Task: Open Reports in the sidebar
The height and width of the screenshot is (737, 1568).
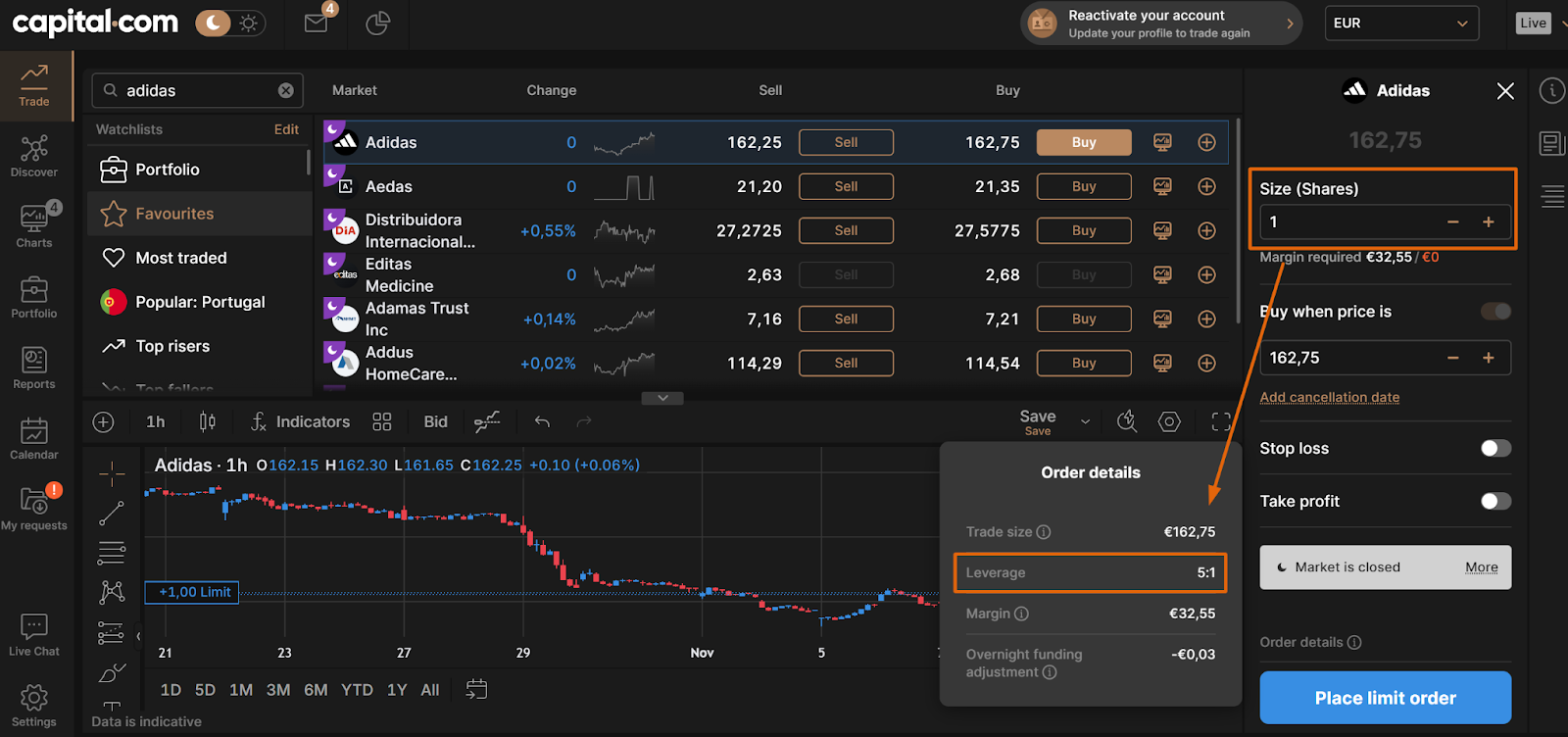Action: 34,368
